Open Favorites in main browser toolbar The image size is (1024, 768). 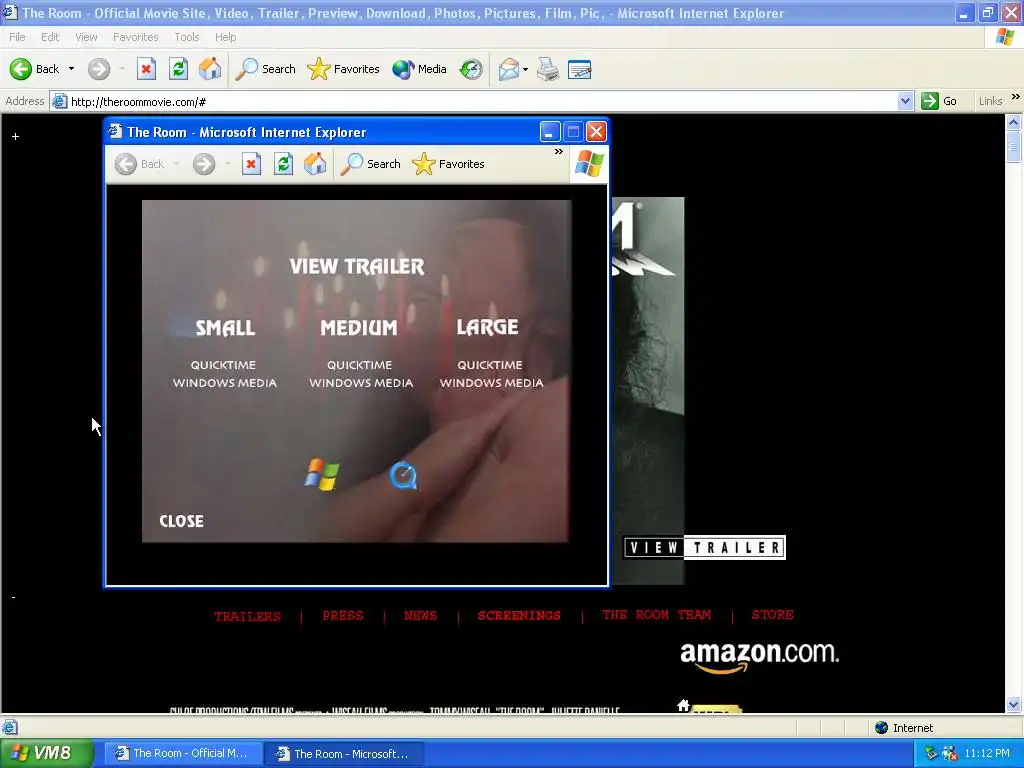coord(343,69)
